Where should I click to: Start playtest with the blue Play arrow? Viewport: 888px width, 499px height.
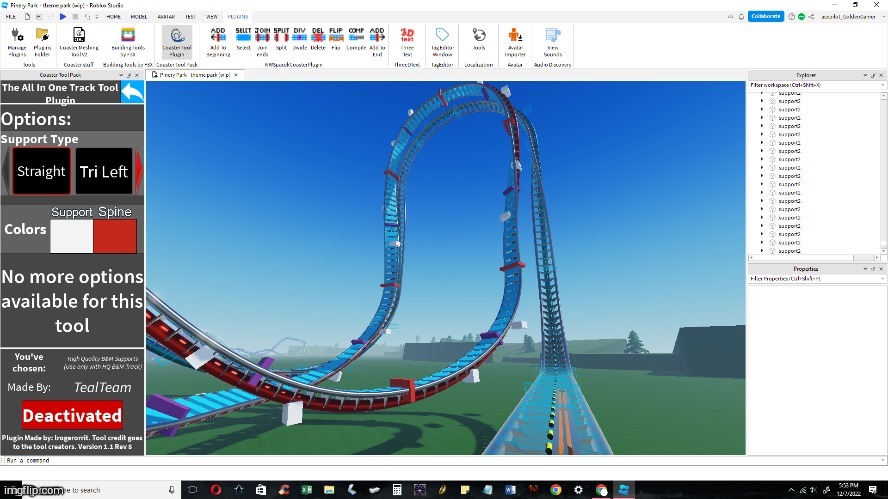pos(63,16)
